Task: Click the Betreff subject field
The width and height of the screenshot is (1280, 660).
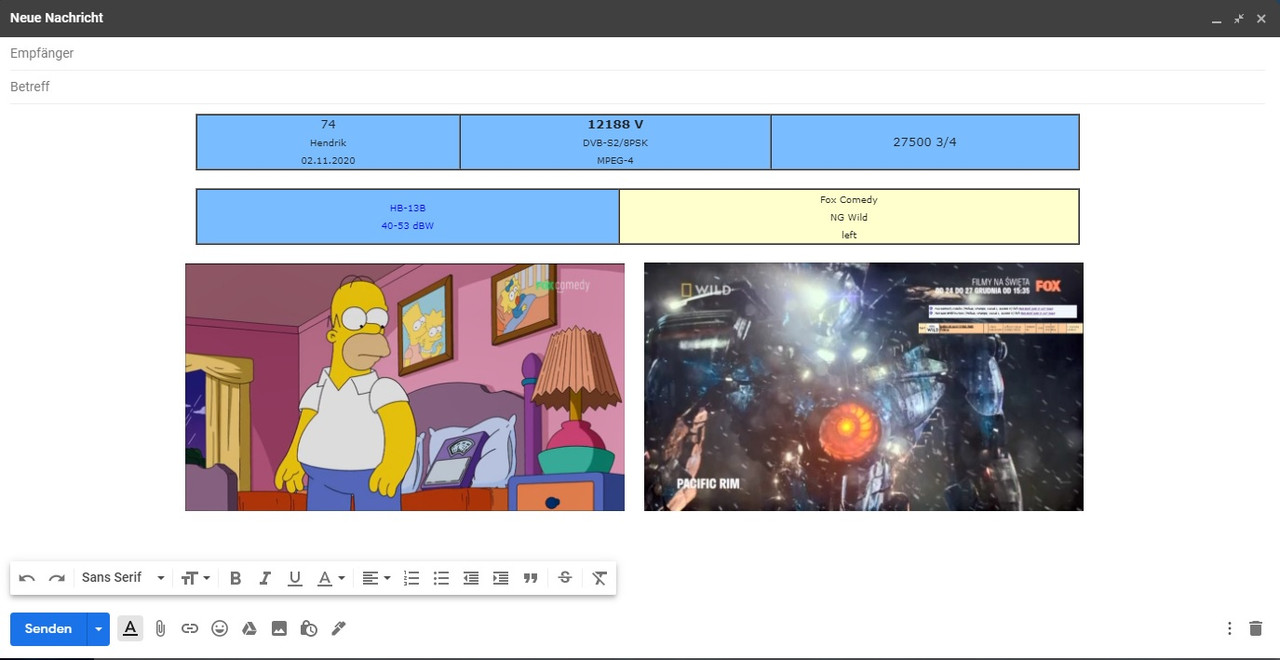Action: point(637,87)
